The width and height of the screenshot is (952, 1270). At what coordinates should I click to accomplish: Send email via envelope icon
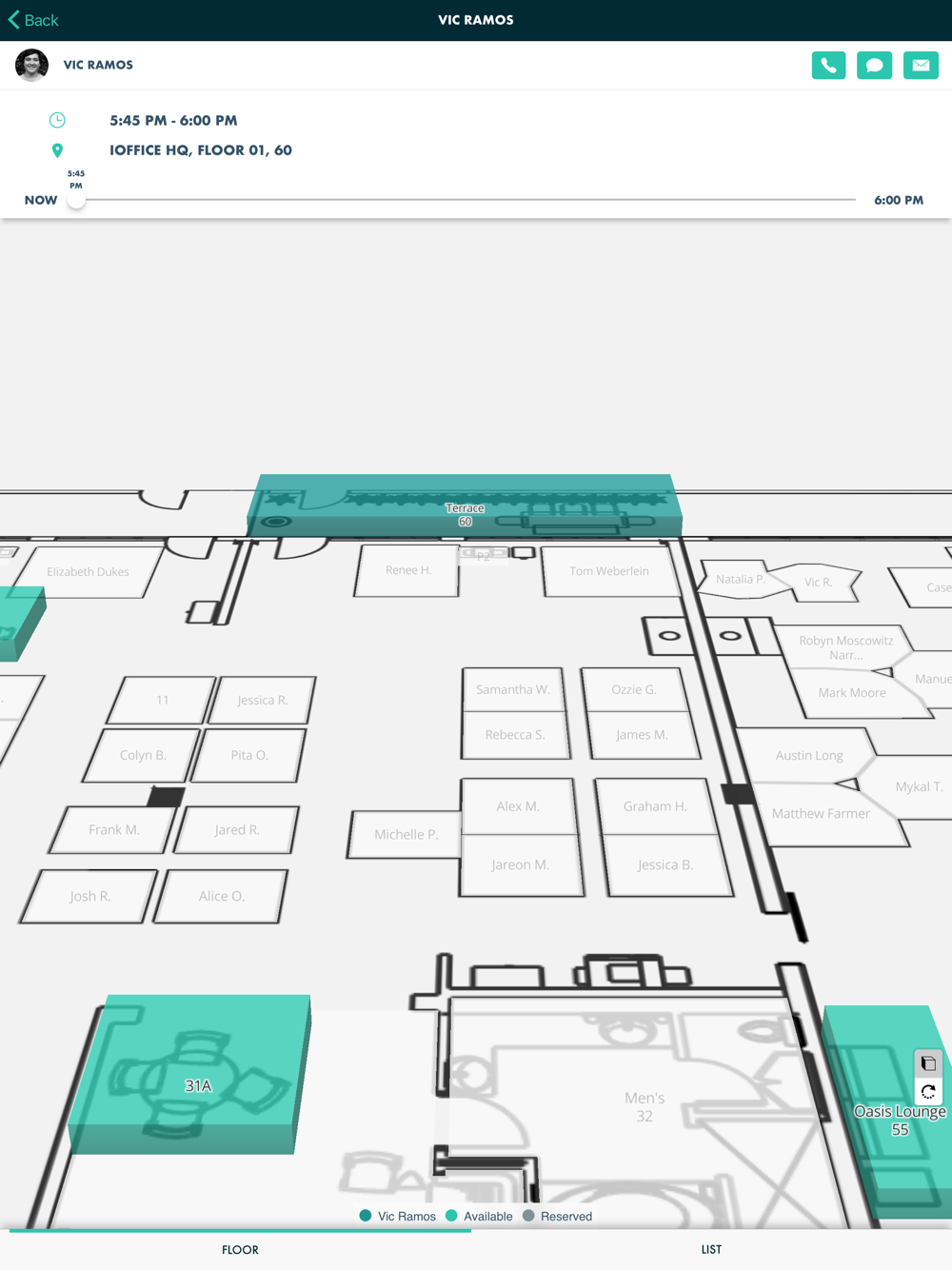pos(921,65)
